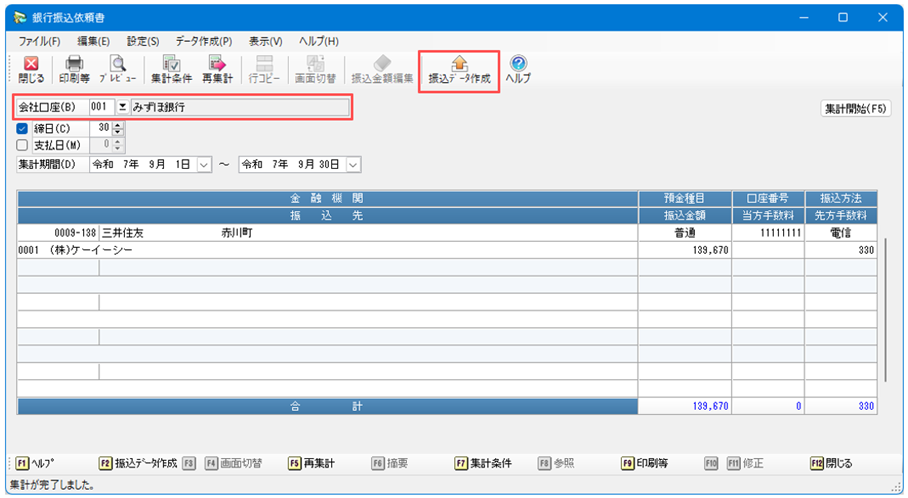Open the ヘルプ question mark icon
Image resolution: width=908 pixels, height=498 pixels.
tap(518, 69)
